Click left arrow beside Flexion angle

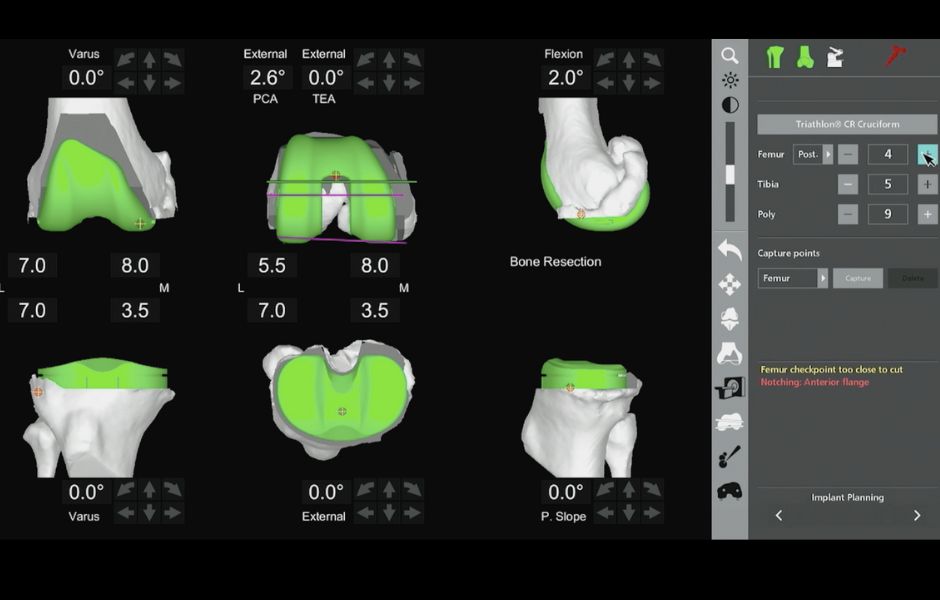tap(605, 83)
